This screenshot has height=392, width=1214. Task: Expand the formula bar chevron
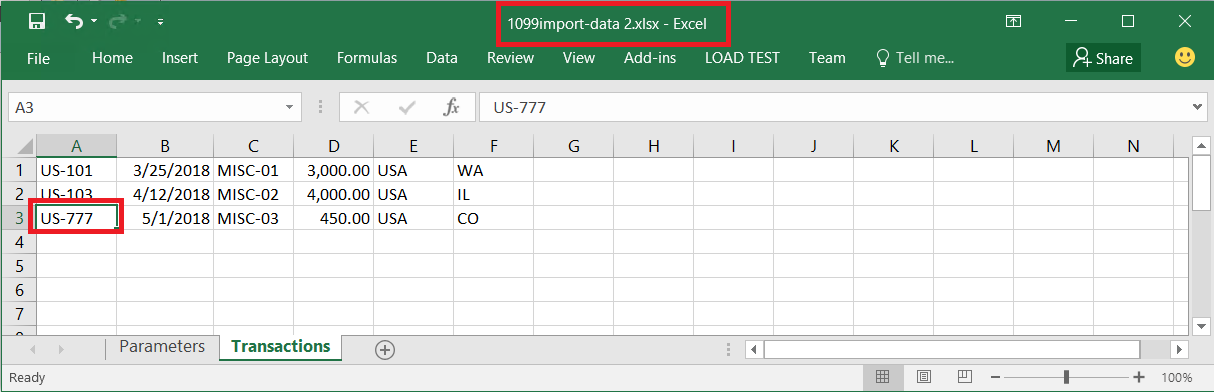coord(1199,107)
